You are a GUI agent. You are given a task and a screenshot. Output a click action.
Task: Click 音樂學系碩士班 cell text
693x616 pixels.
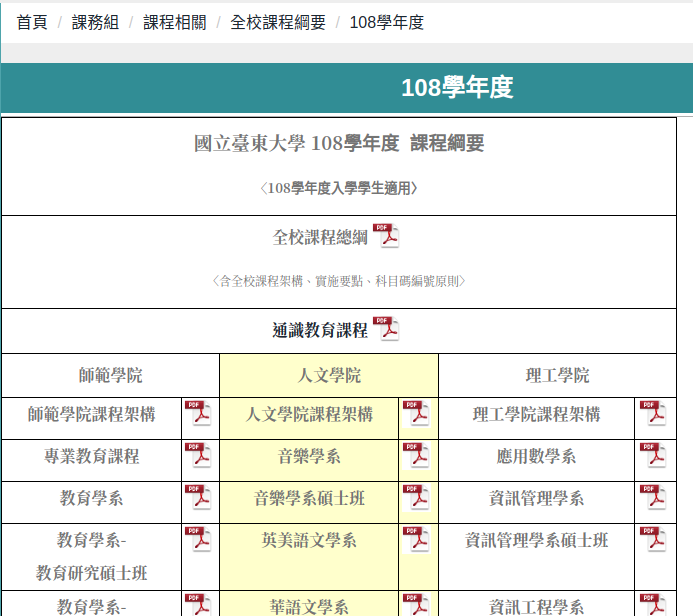[x=309, y=498]
